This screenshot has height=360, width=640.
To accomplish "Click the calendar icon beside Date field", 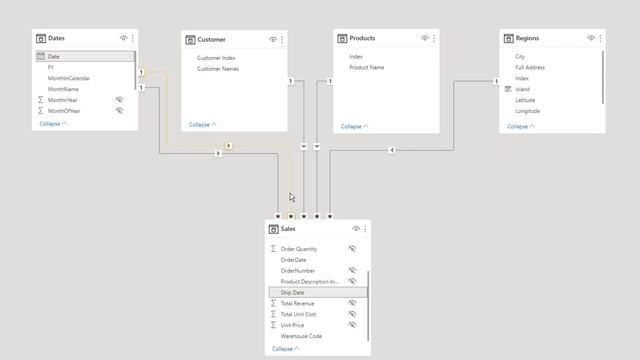I will [40, 56].
